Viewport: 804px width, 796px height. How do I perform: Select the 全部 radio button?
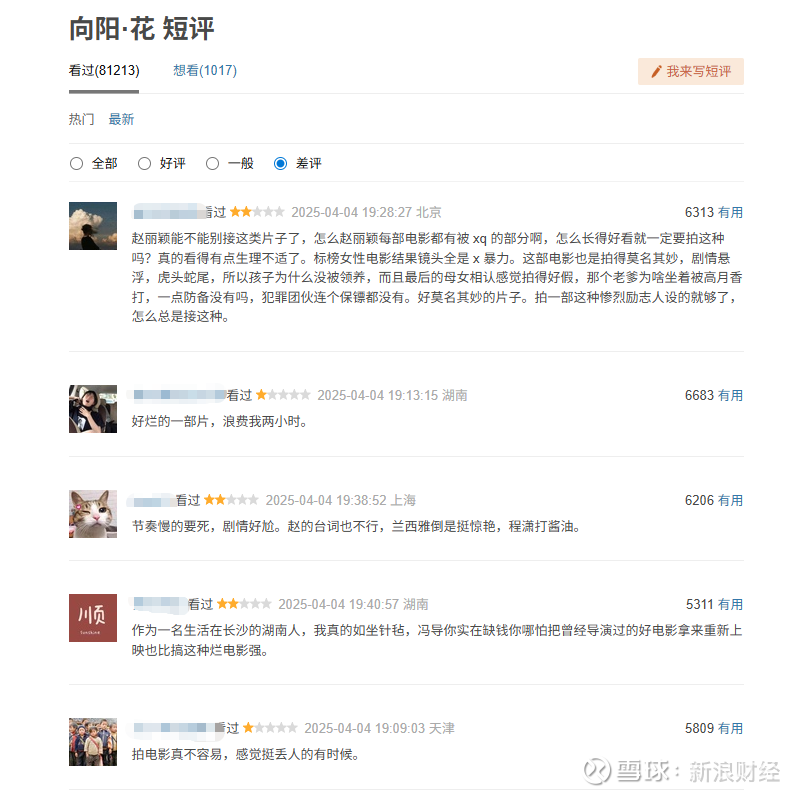[76, 164]
